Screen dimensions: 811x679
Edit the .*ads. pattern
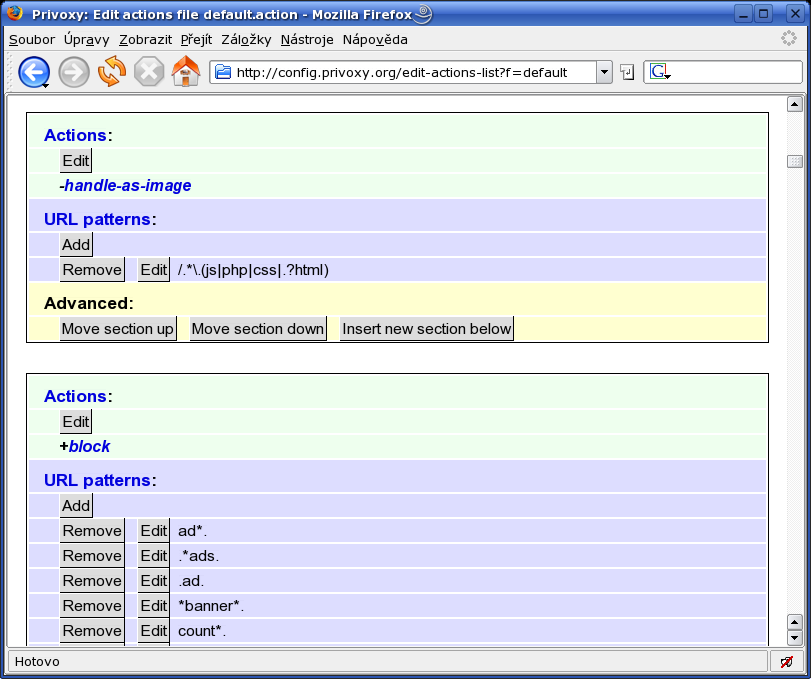tap(154, 556)
